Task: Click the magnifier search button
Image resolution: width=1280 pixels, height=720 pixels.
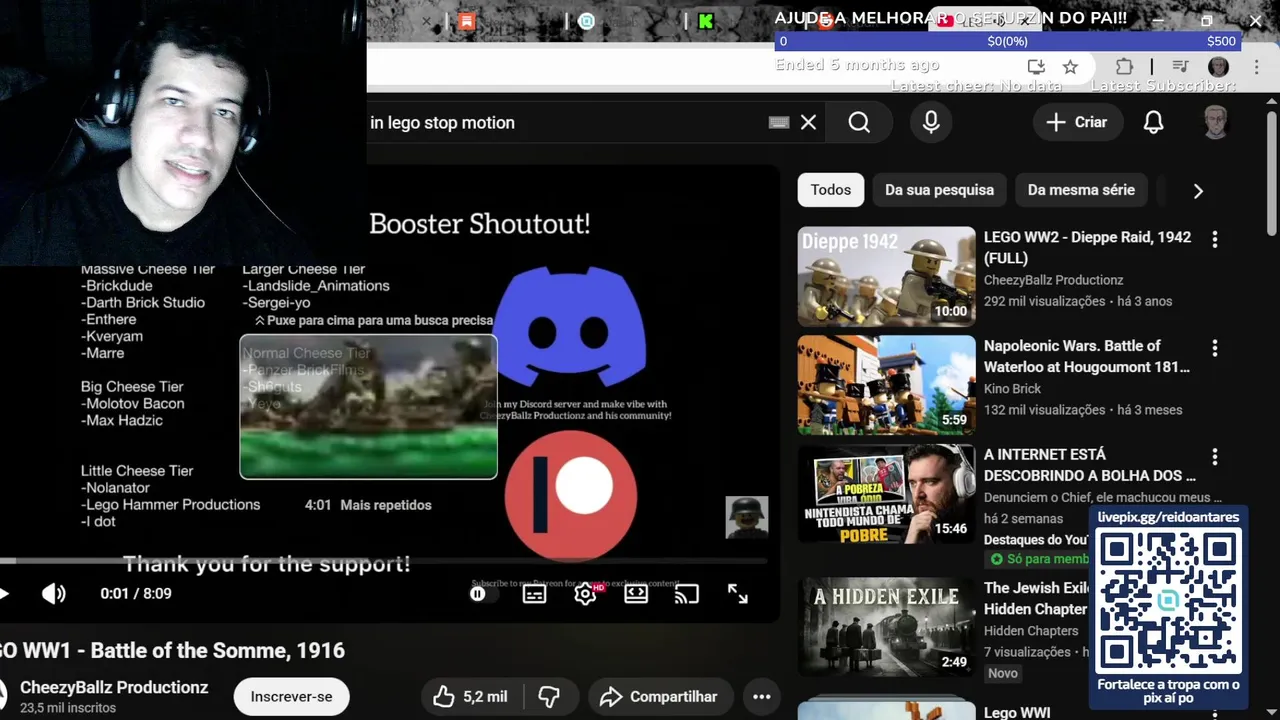Action: (x=859, y=122)
